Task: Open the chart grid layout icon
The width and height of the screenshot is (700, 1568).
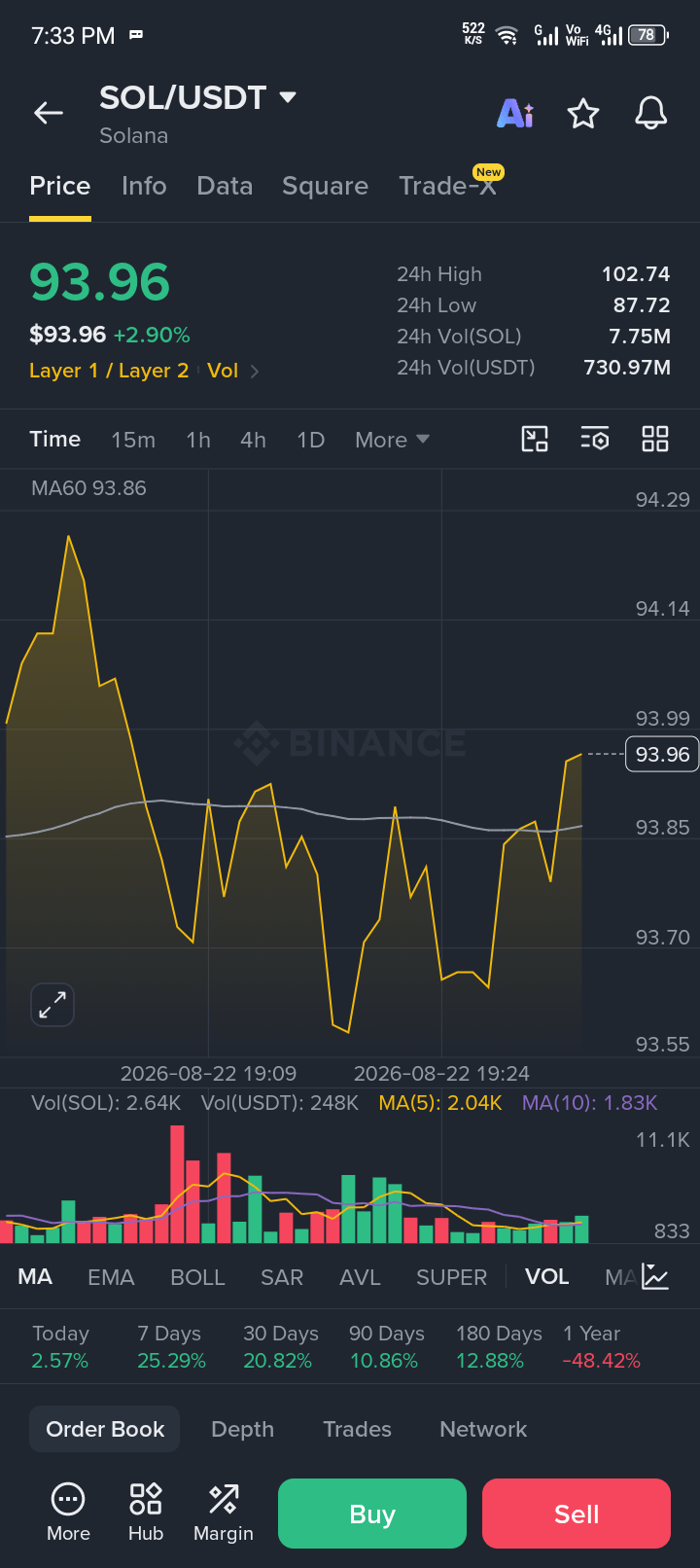Action: click(655, 439)
